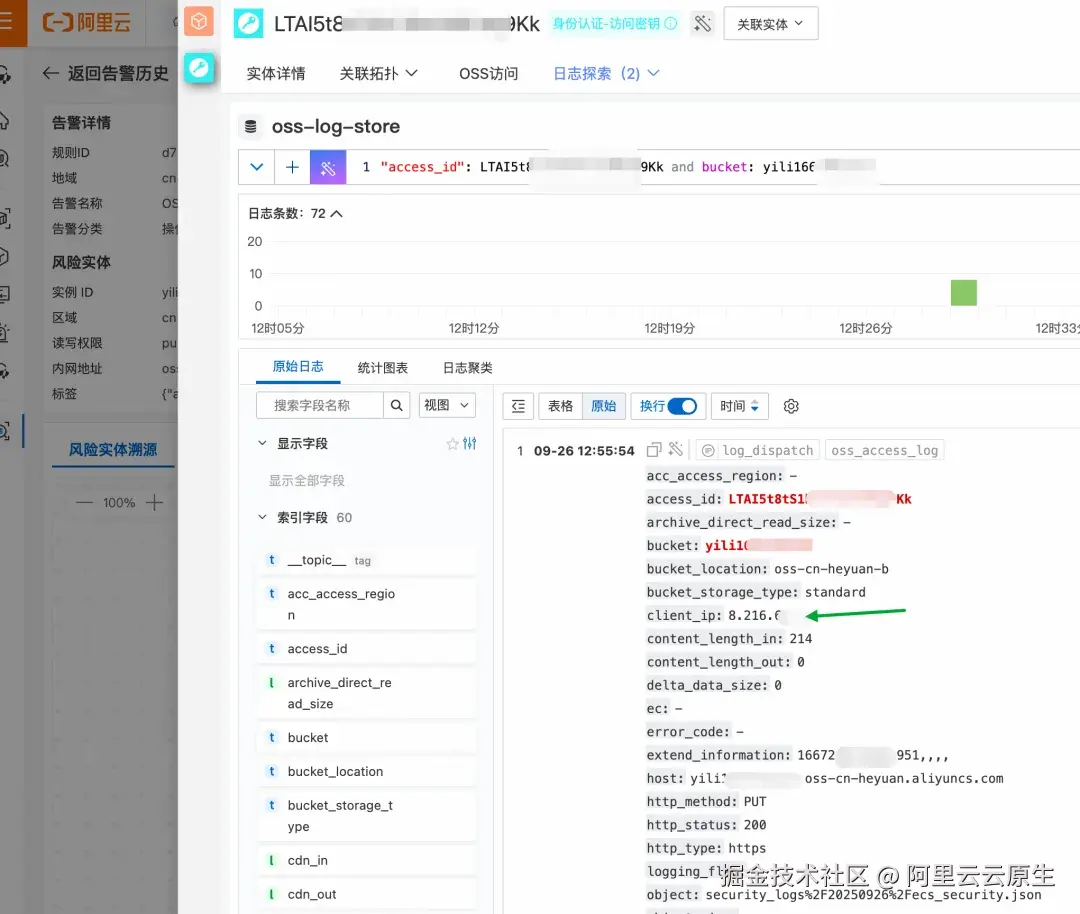Click 显示全部字段 link
Viewport: 1080px width, 914px height.
point(307,481)
